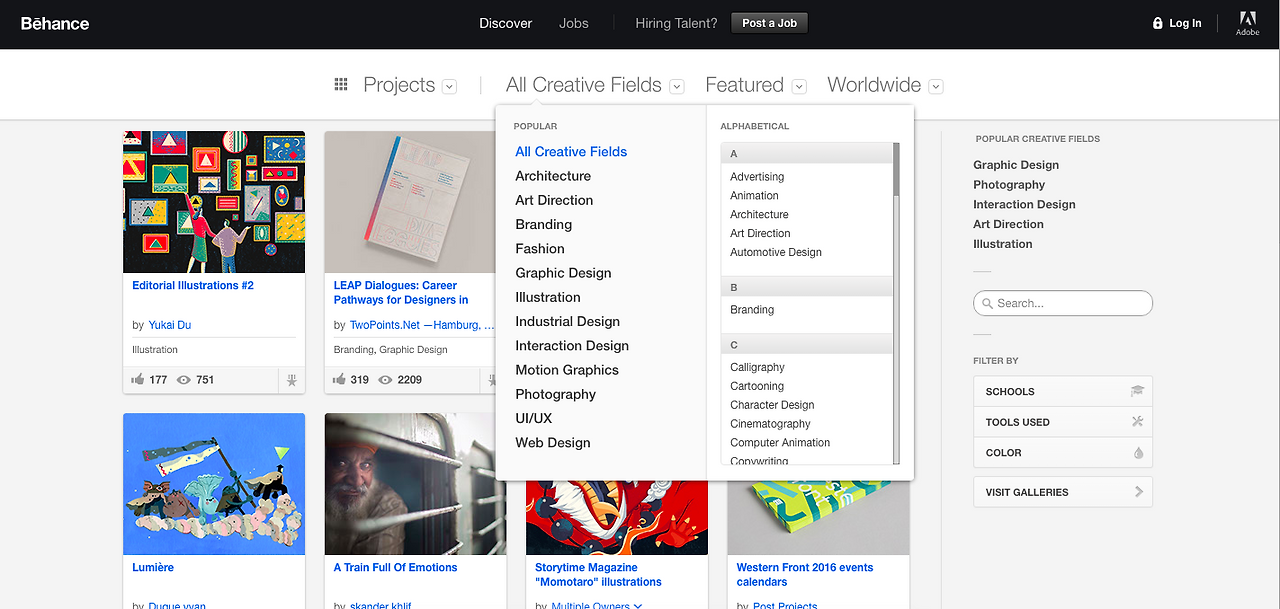Image resolution: width=1280 pixels, height=609 pixels.
Task: Click the Behance logo
Action: pyautogui.click(x=54, y=23)
